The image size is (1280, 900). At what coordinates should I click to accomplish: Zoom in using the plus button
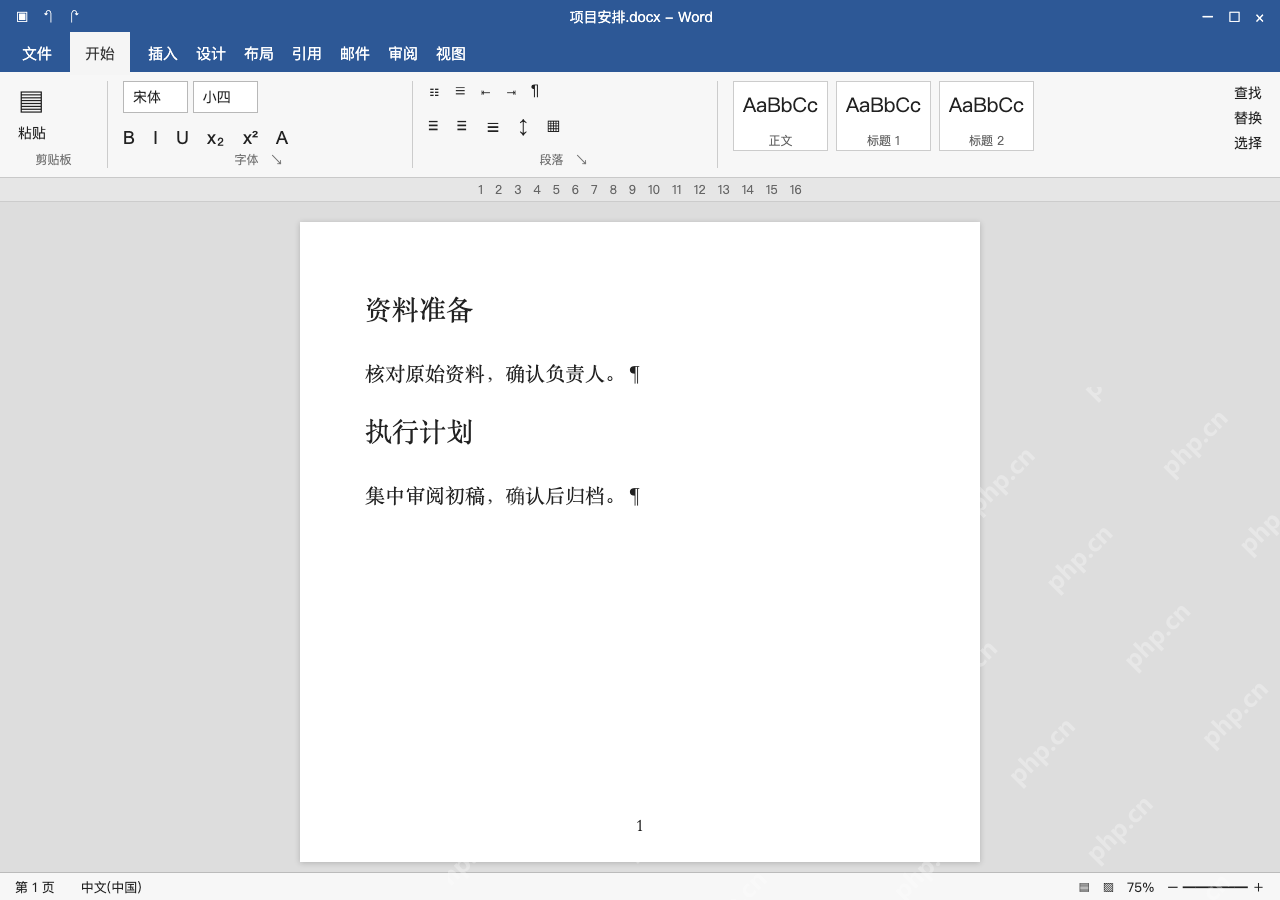(x=1258, y=887)
